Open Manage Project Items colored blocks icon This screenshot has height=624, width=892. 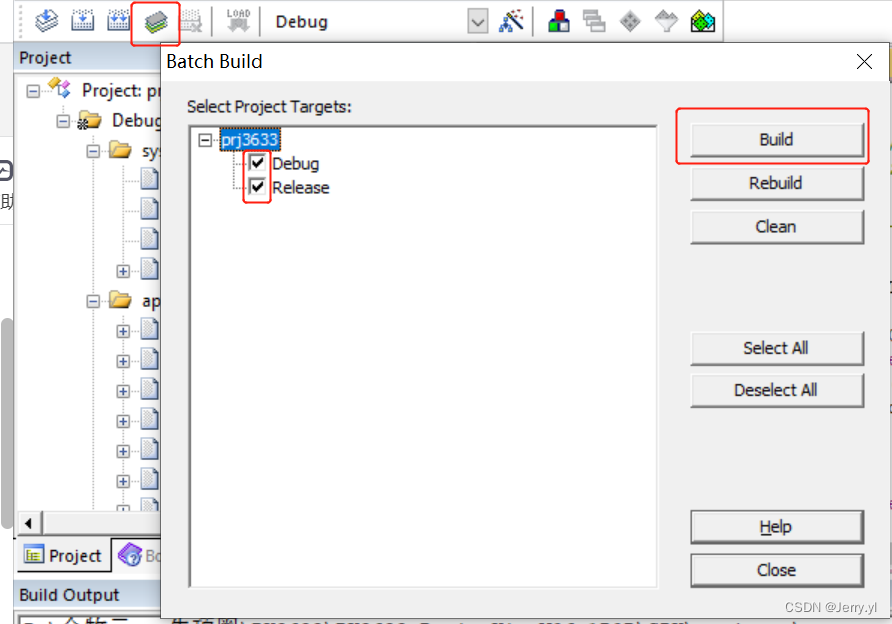click(559, 22)
